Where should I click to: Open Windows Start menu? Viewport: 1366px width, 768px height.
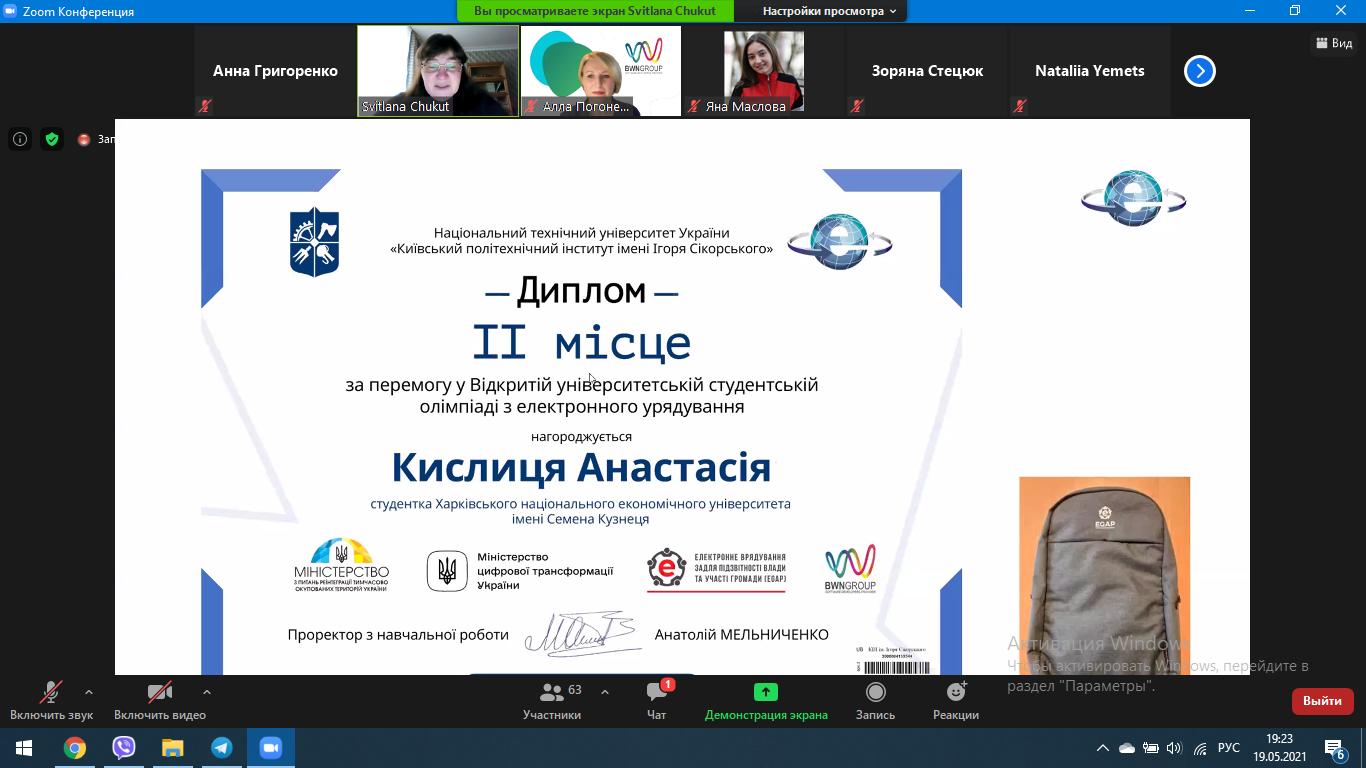(x=24, y=748)
